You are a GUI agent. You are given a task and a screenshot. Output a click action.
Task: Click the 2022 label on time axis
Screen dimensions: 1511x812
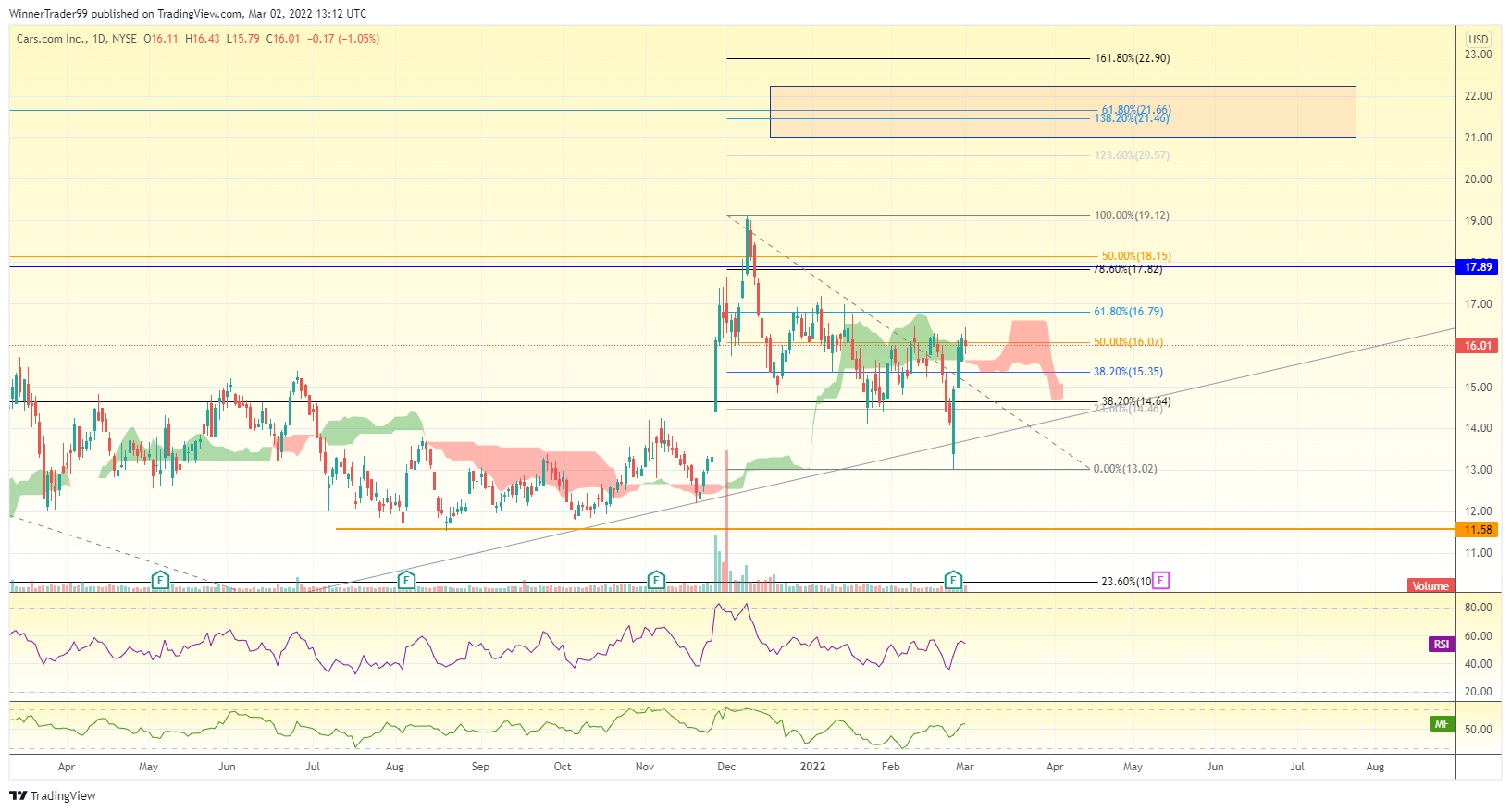(x=812, y=767)
